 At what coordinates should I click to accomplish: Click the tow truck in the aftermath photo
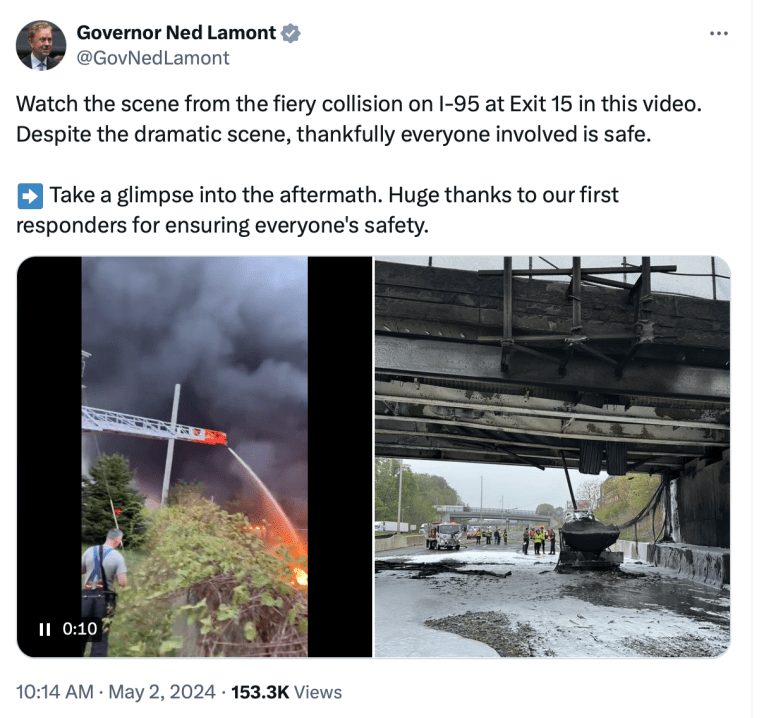pyautogui.click(x=444, y=536)
